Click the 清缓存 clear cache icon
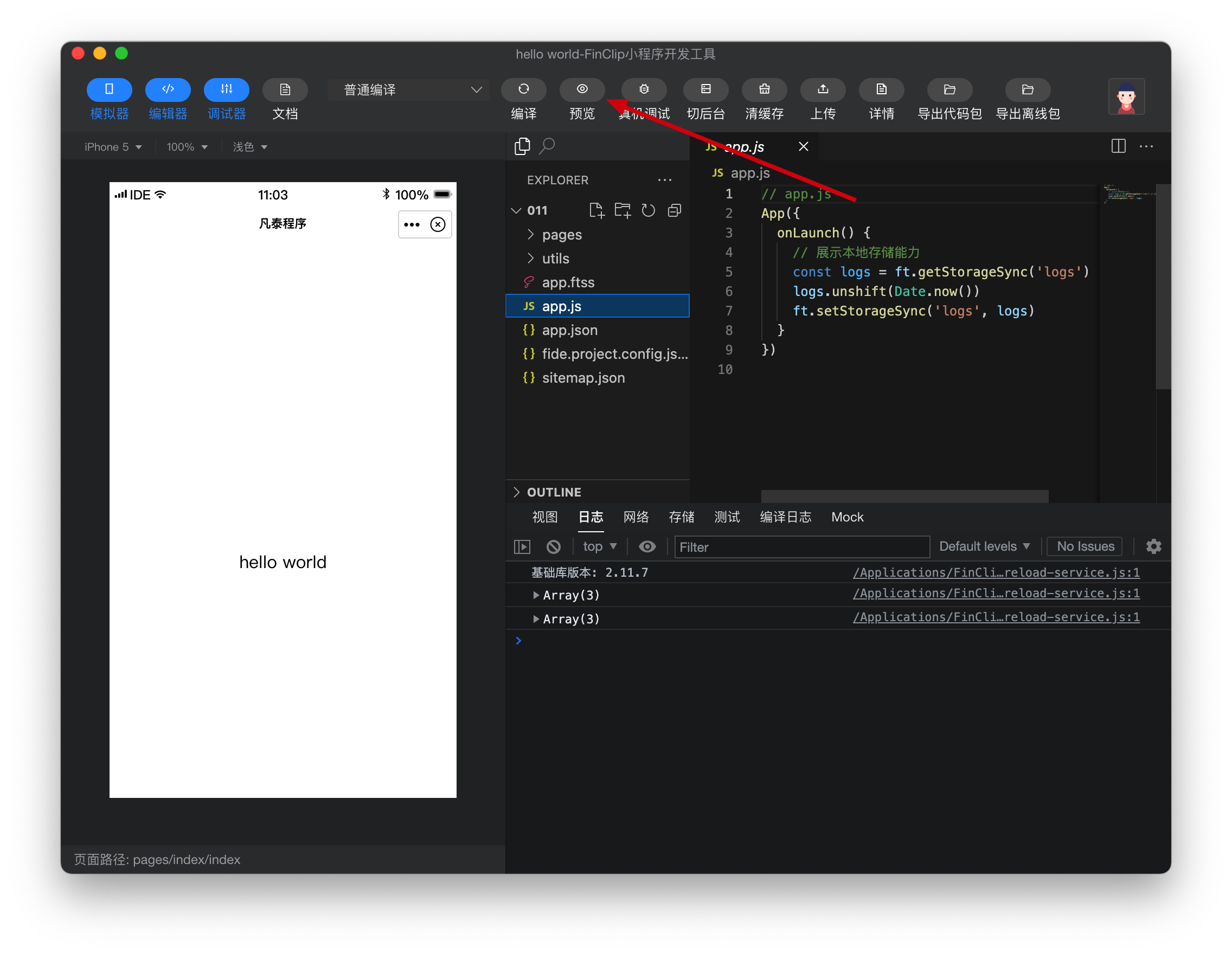Screen dimensions: 1232x954 (764, 89)
